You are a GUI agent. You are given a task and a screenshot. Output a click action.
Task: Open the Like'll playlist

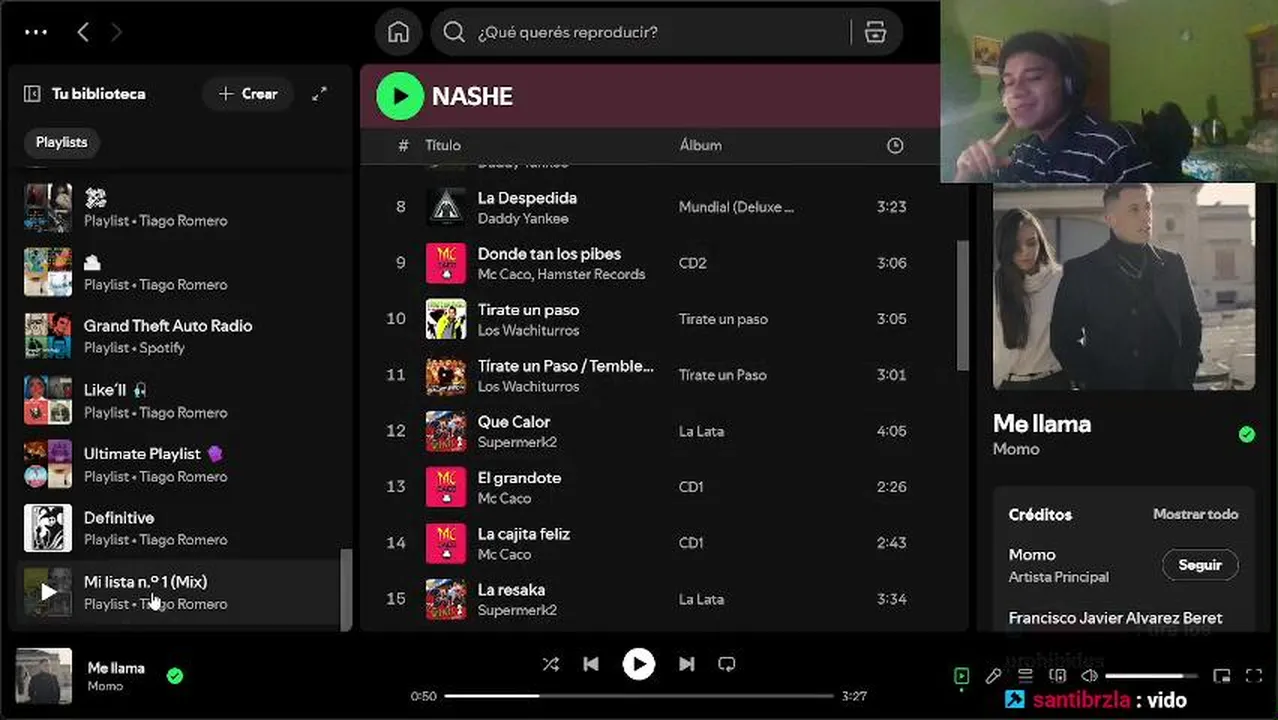click(x=180, y=400)
